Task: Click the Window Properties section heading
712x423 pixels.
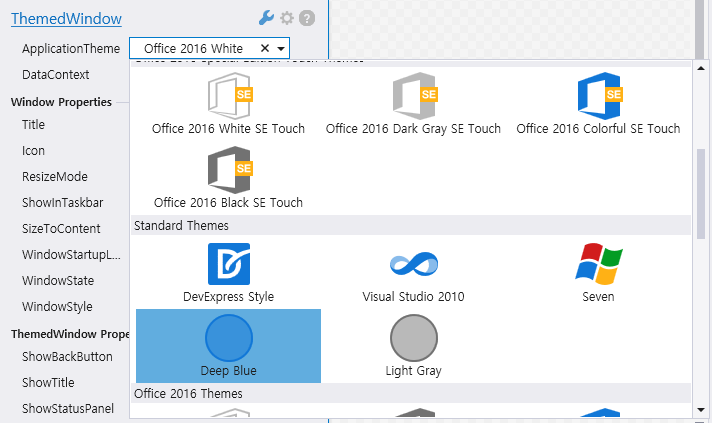Action: pos(61,102)
